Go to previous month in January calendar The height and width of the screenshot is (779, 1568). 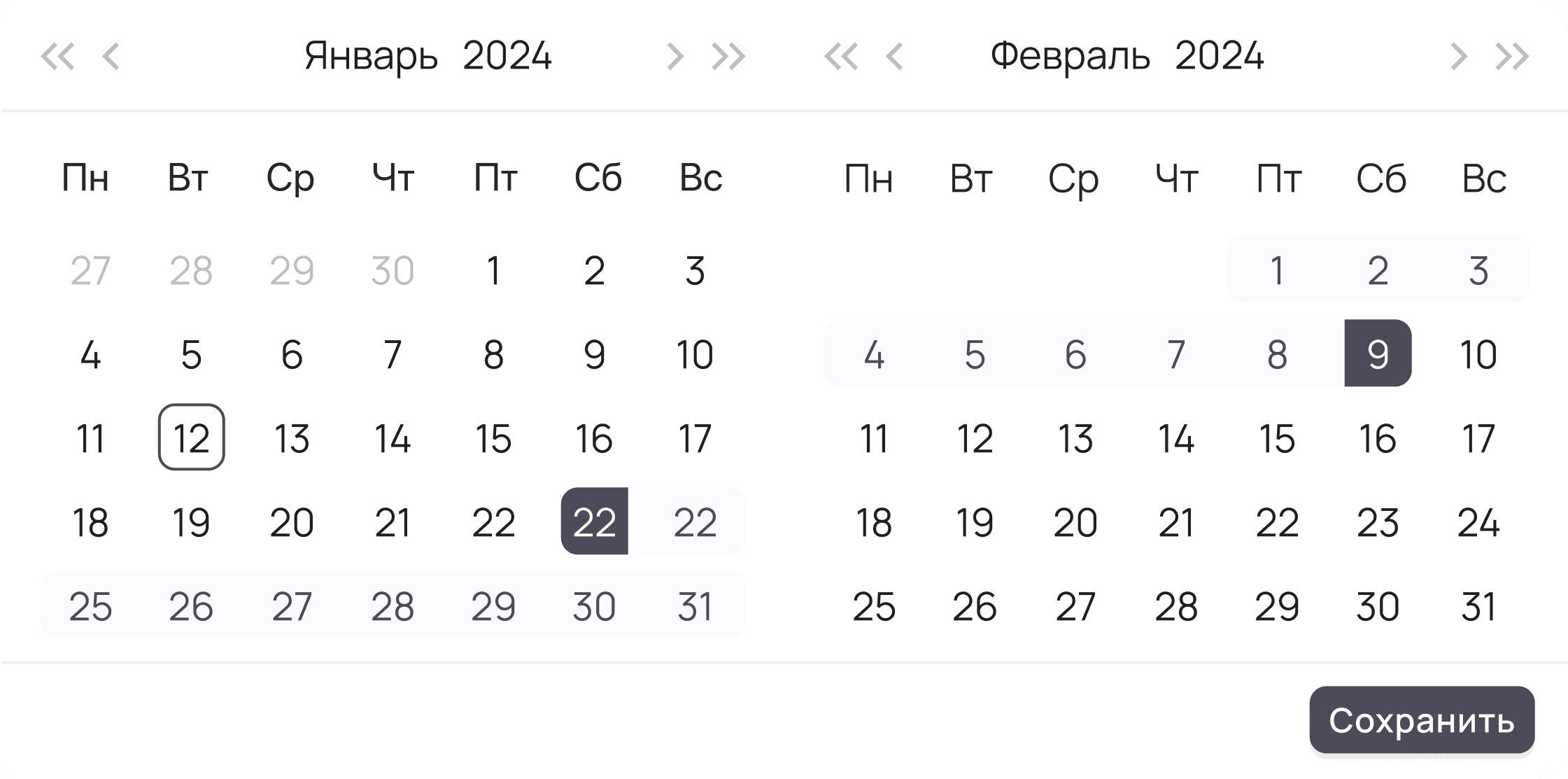[111, 57]
